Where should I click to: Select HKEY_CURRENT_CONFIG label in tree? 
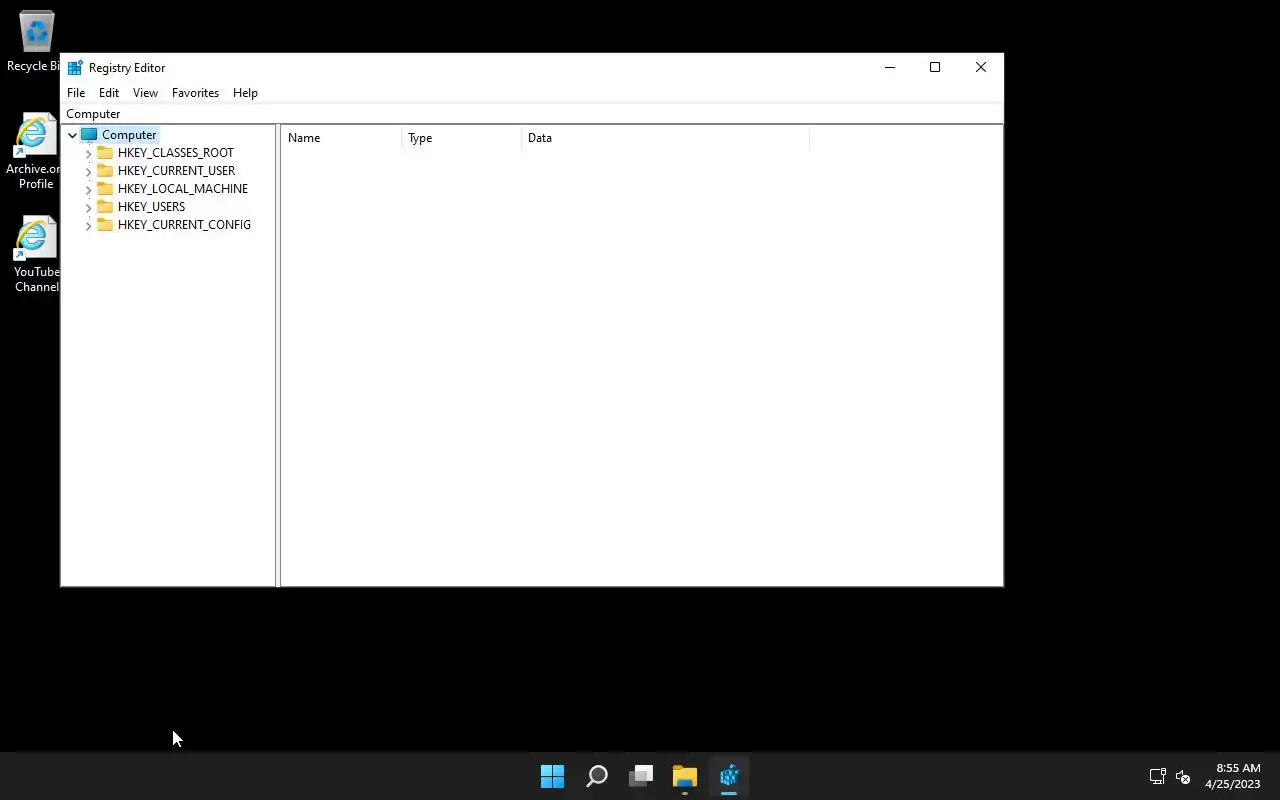[x=184, y=225]
